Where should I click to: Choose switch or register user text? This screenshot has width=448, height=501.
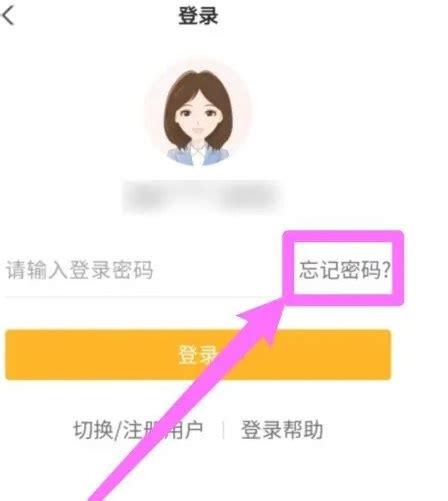point(138,430)
